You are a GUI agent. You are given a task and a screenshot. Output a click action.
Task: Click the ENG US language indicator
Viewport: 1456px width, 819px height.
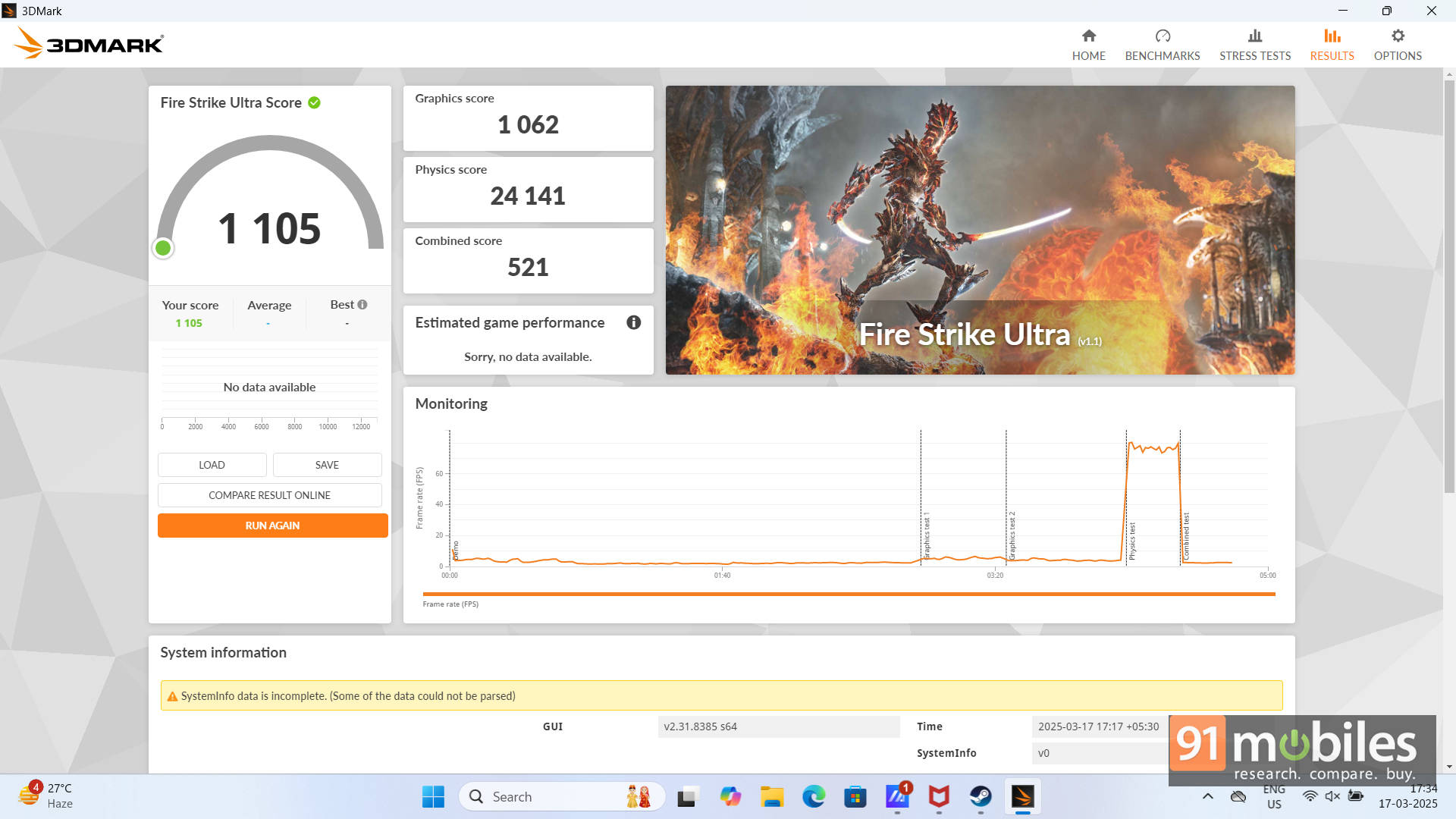pyautogui.click(x=1274, y=796)
